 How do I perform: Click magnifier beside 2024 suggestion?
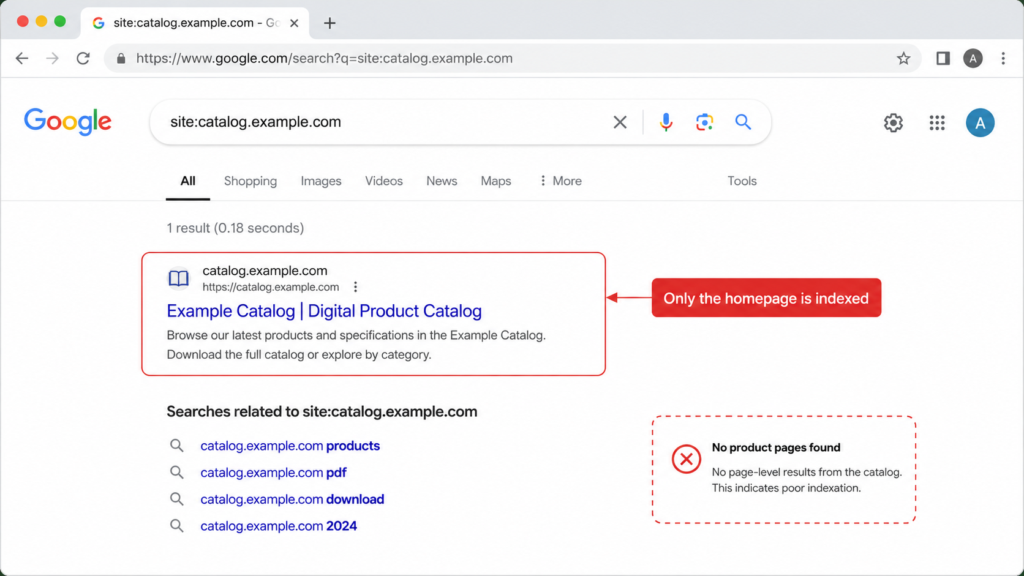point(176,526)
